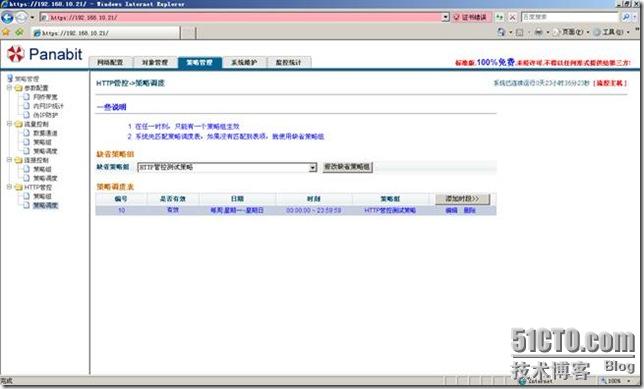Open 策略组 under 流量控制
The image size is (644, 389).
(42, 142)
